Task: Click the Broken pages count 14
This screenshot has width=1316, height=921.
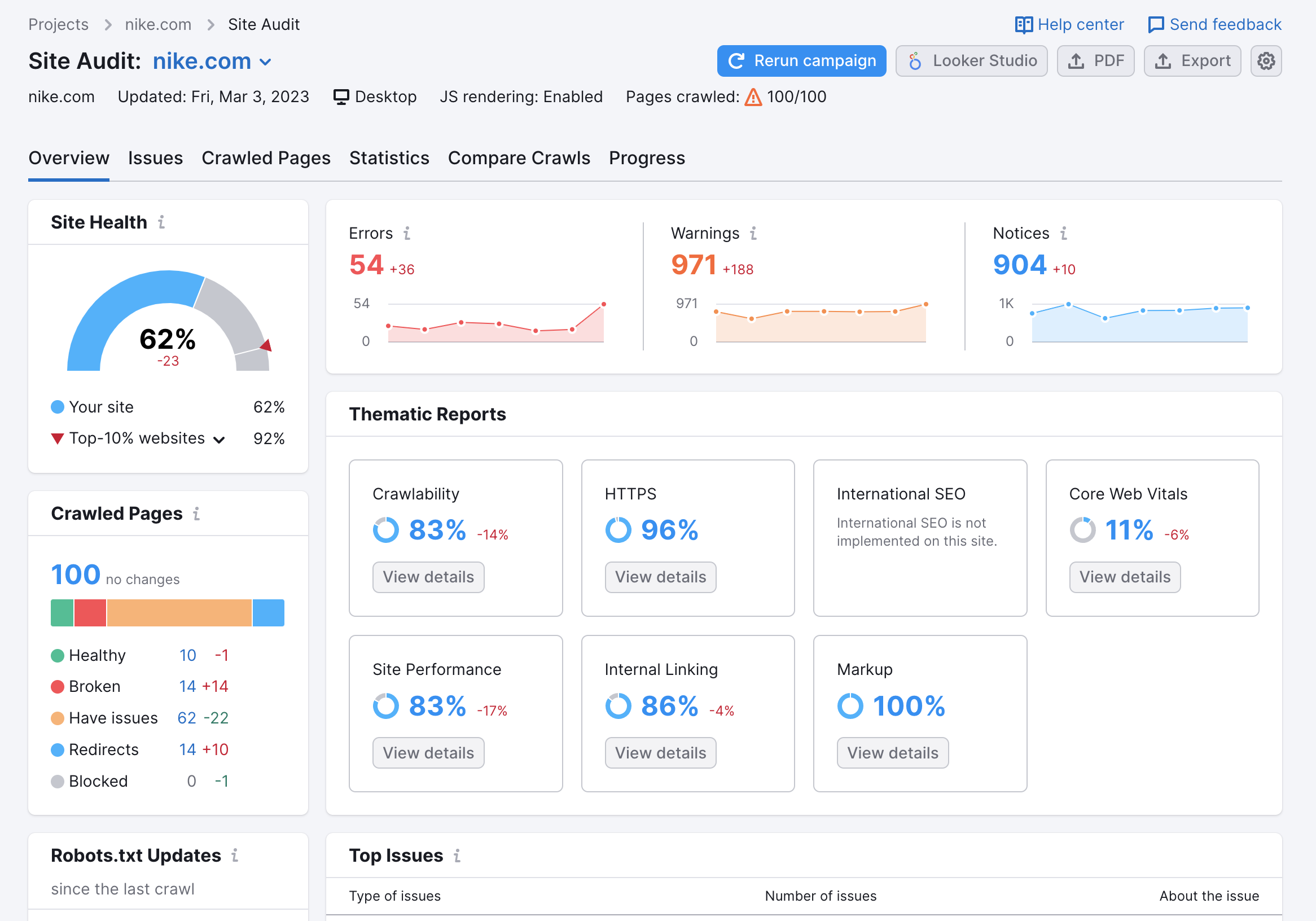Action: click(x=187, y=687)
